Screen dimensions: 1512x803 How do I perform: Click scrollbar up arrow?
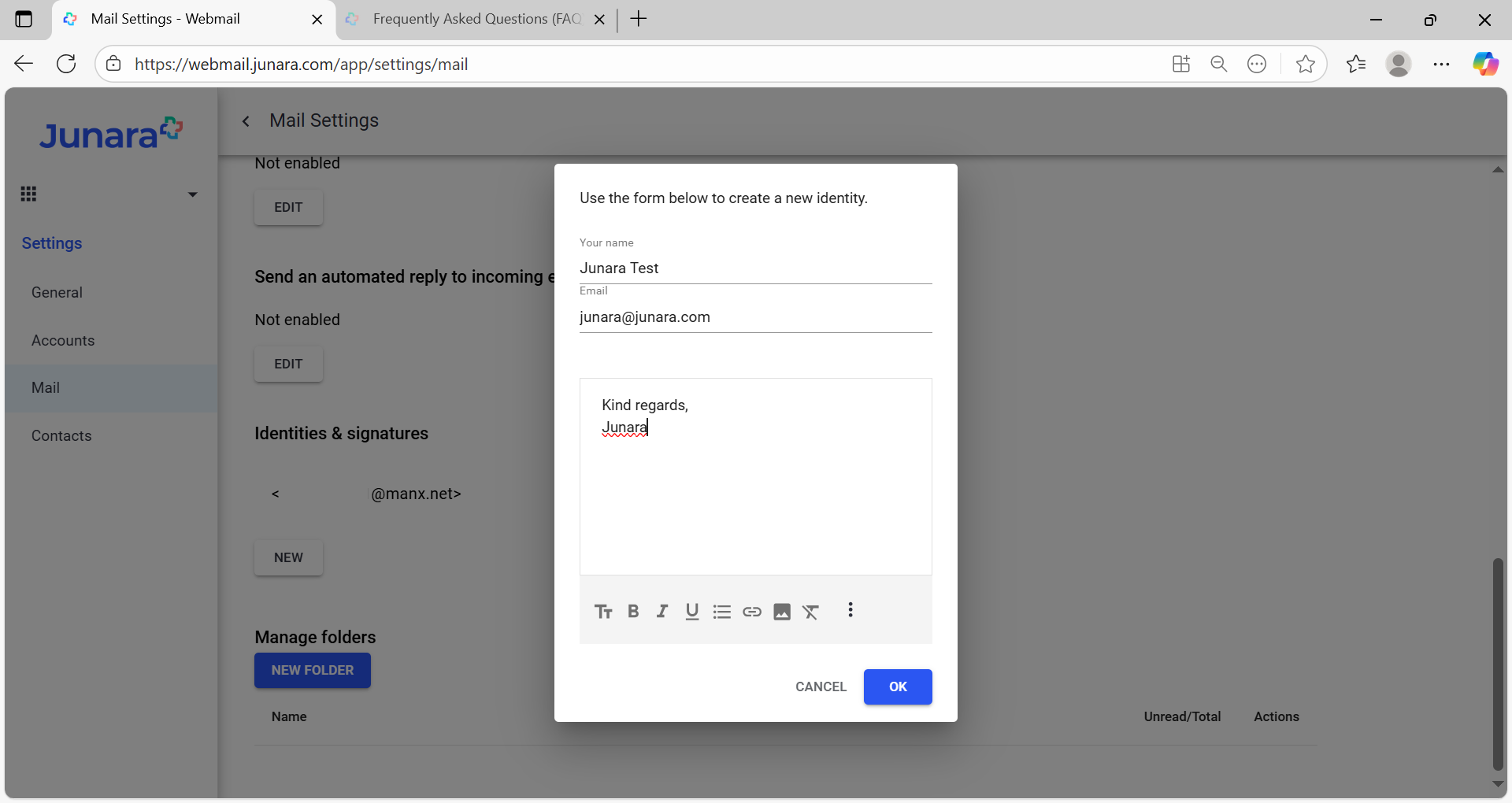(1498, 169)
